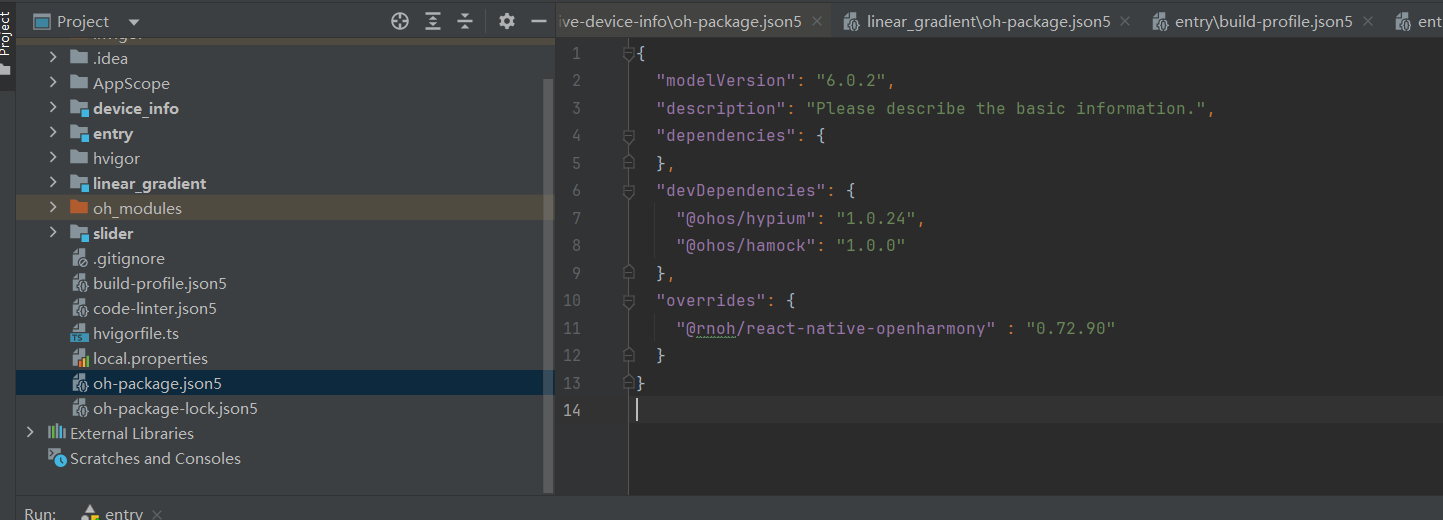Select the .idea folder icon
This screenshot has width=1443, height=520.
click(79, 58)
